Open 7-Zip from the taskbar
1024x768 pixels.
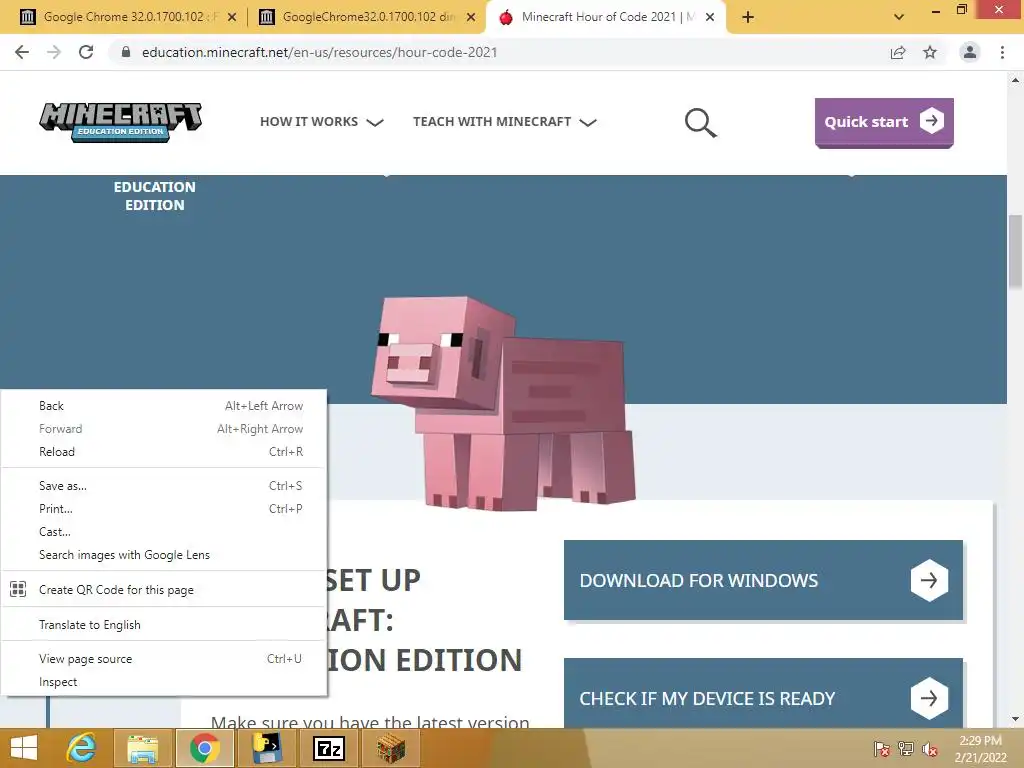point(328,748)
